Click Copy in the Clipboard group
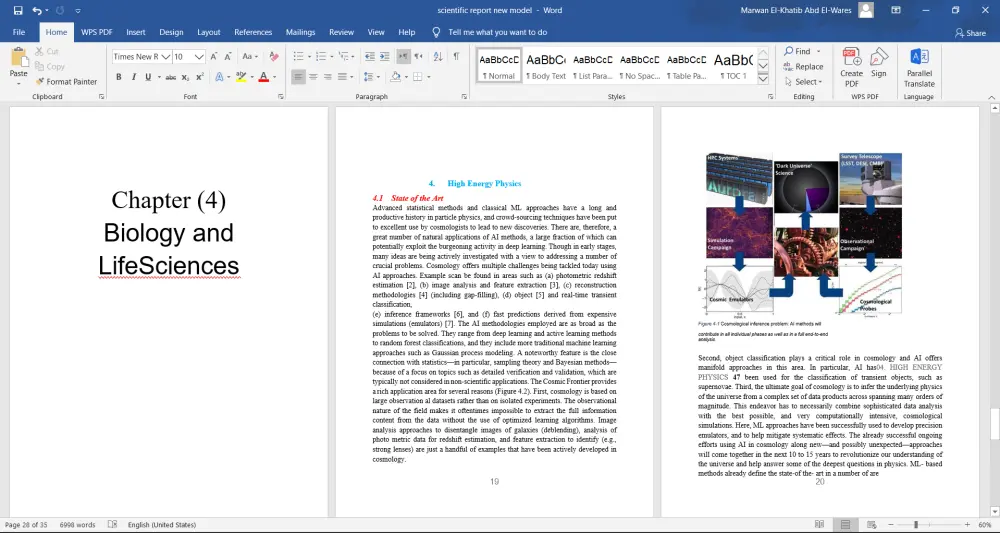The height and width of the screenshot is (533, 1000). pyautogui.click(x=50, y=66)
